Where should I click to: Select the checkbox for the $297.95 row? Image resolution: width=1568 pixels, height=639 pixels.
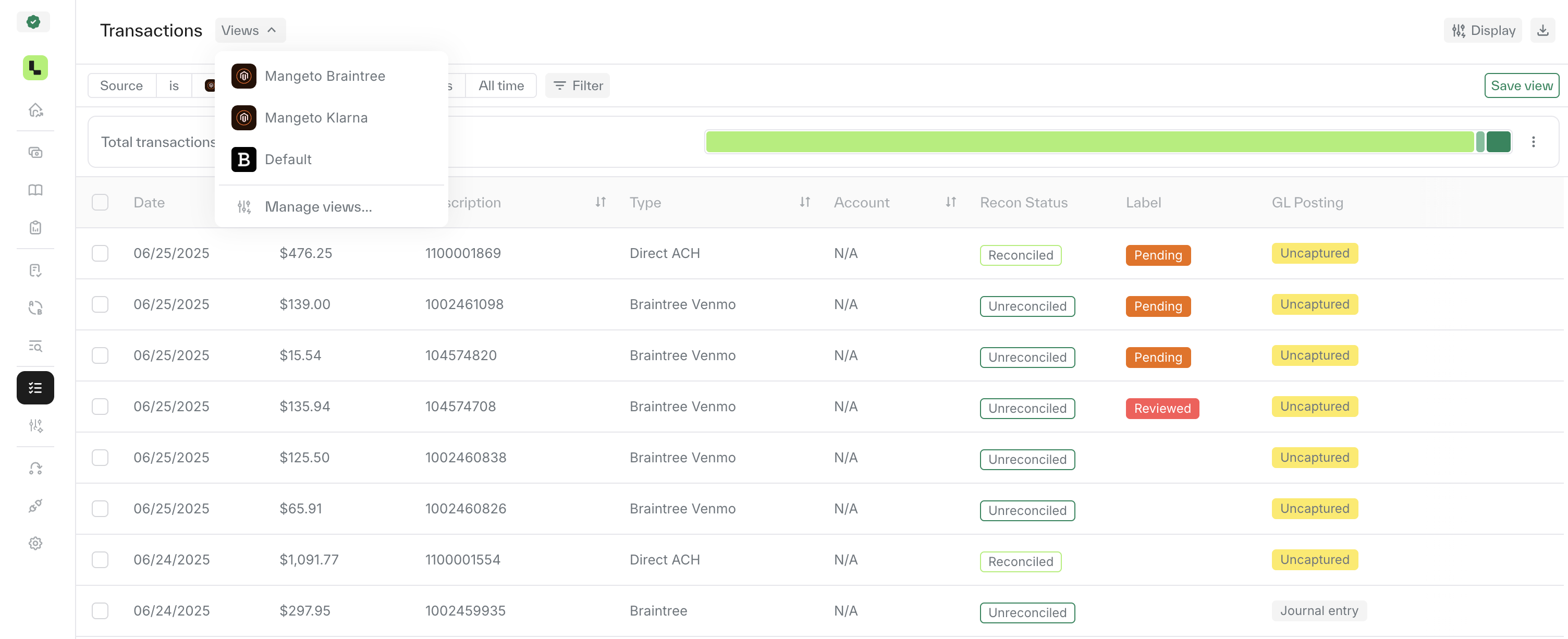point(100,611)
